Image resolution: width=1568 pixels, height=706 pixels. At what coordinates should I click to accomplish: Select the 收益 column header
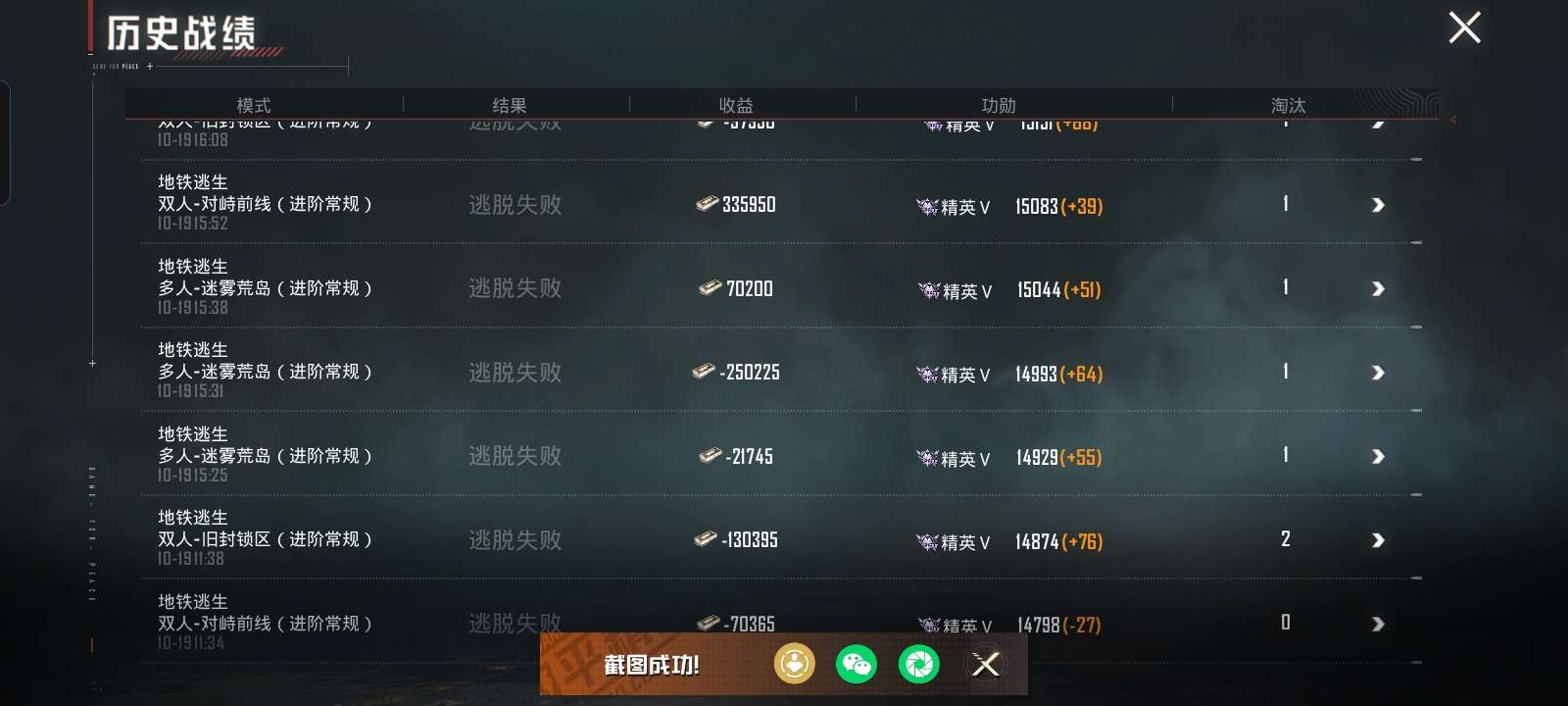tap(736, 105)
